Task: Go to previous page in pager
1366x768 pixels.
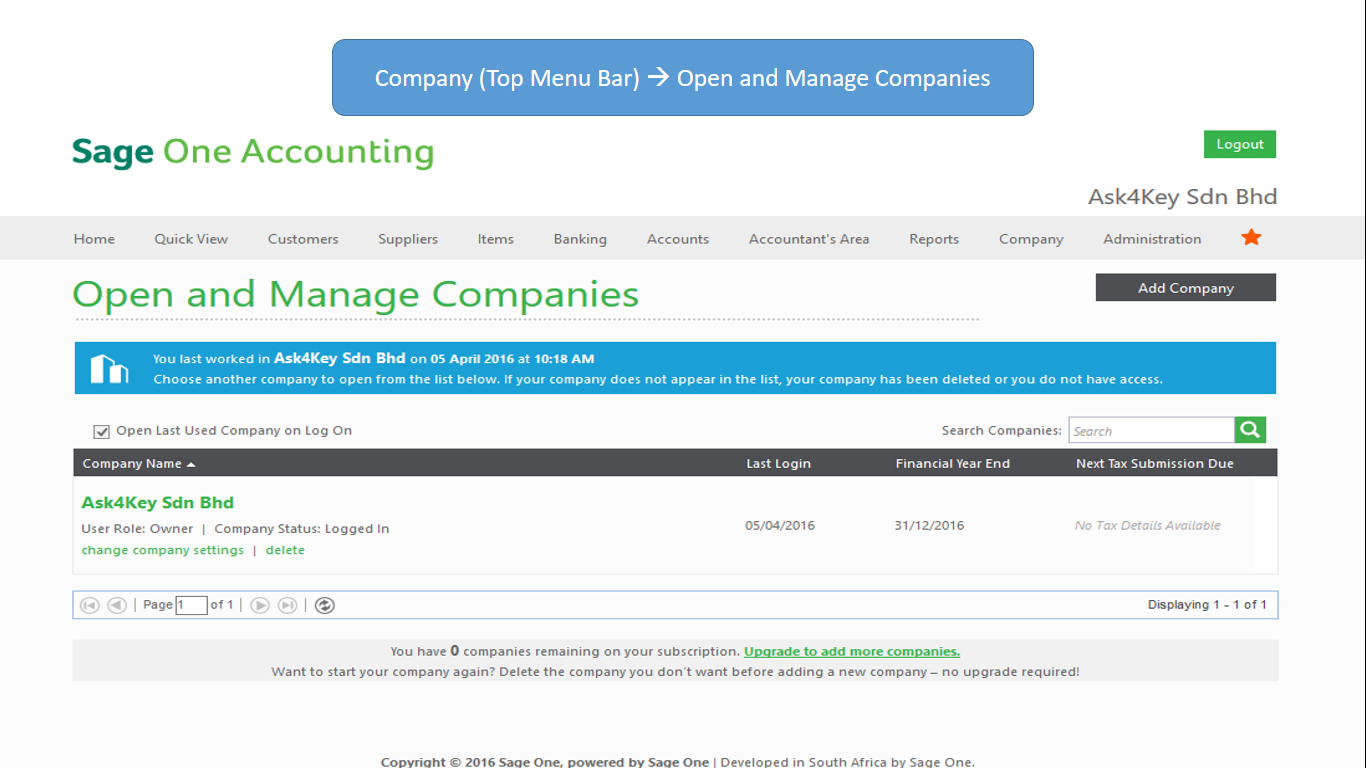Action: coord(117,605)
